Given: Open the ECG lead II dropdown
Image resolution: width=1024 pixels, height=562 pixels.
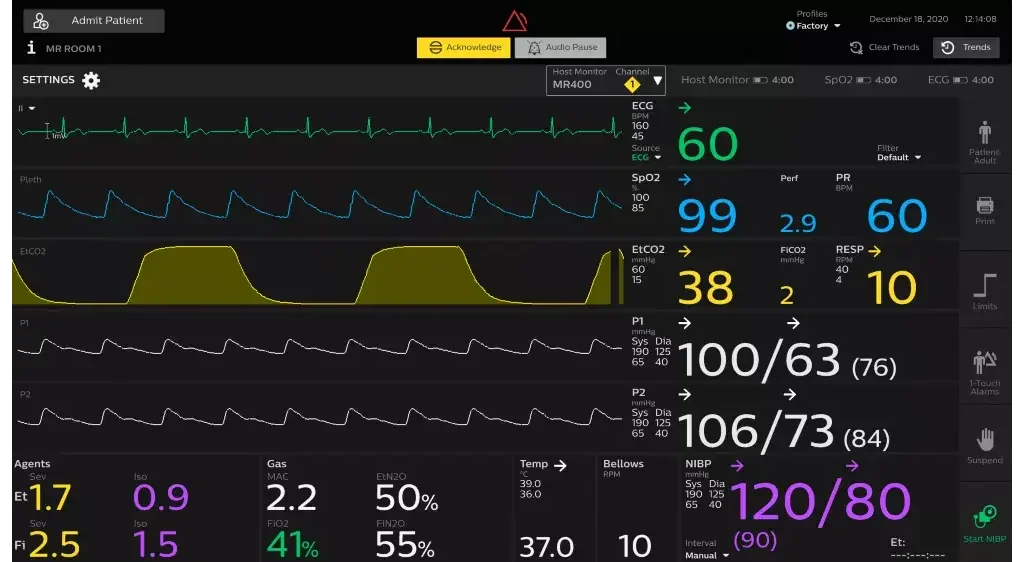Looking at the screenshot, I should [x=27, y=108].
